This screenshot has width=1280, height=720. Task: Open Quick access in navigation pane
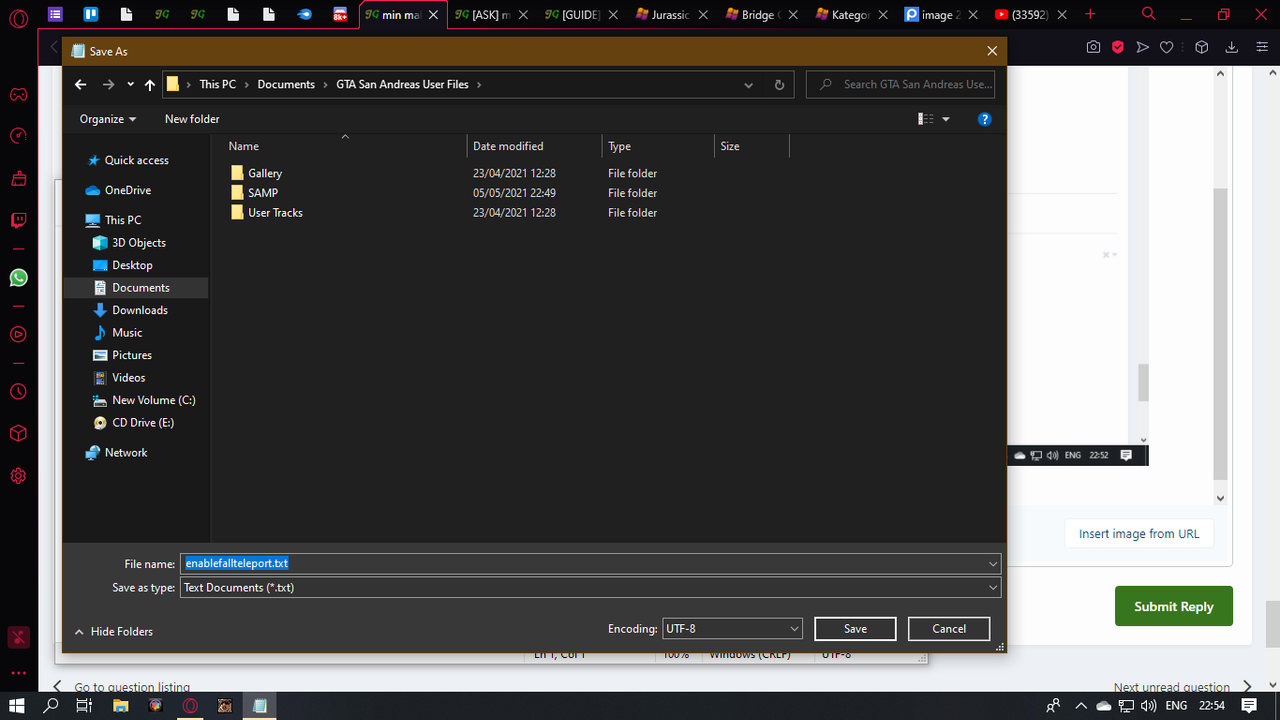click(137, 160)
